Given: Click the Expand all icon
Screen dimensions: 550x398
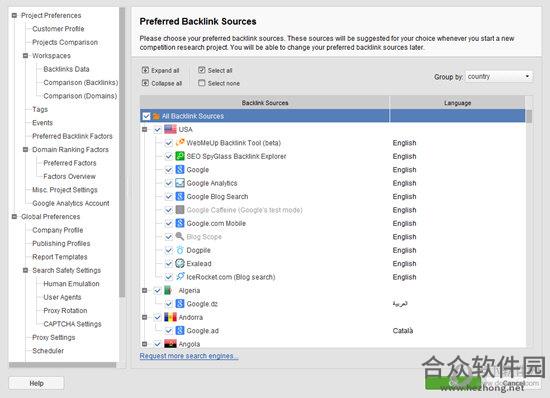Looking at the screenshot, I should point(145,70).
